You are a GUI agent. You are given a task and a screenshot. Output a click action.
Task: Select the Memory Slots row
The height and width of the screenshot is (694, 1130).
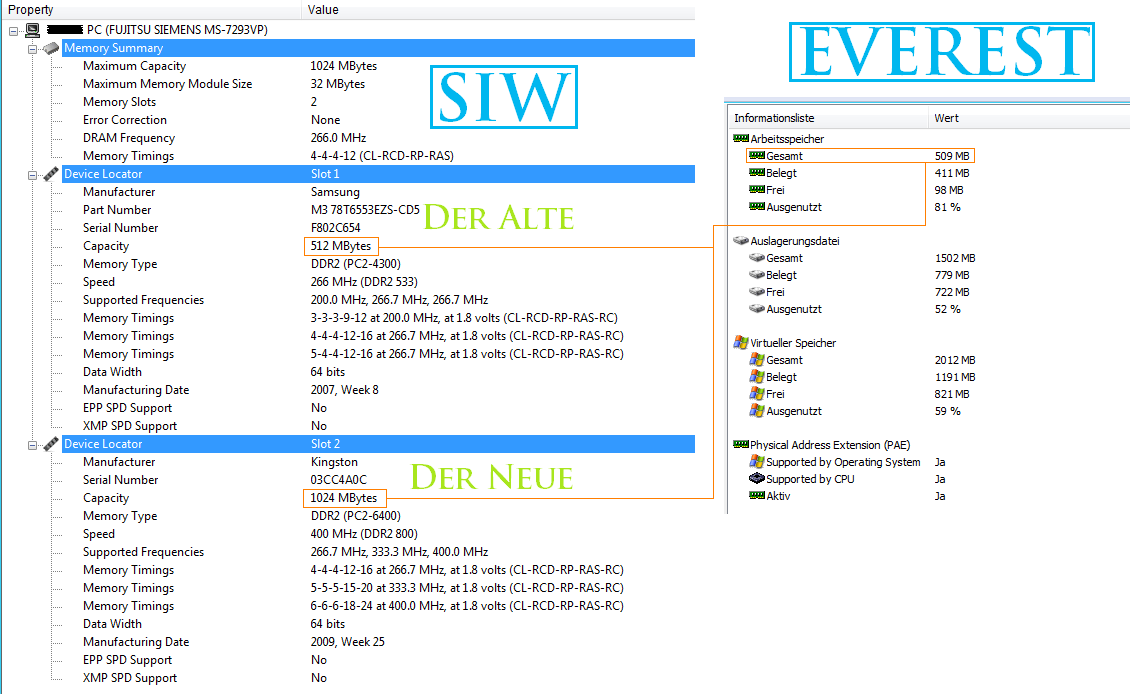pyautogui.click(x=388, y=102)
